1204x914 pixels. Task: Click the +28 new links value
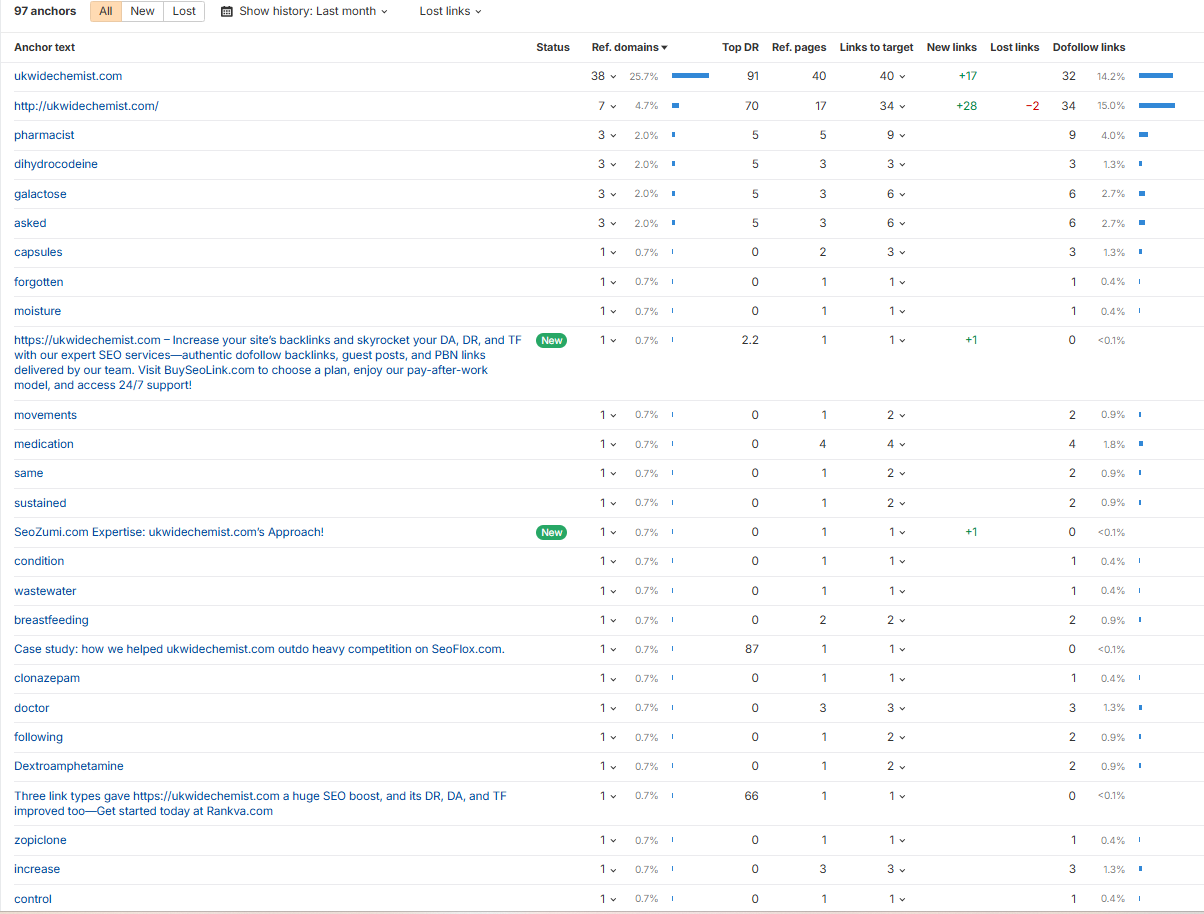coord(966,106)
